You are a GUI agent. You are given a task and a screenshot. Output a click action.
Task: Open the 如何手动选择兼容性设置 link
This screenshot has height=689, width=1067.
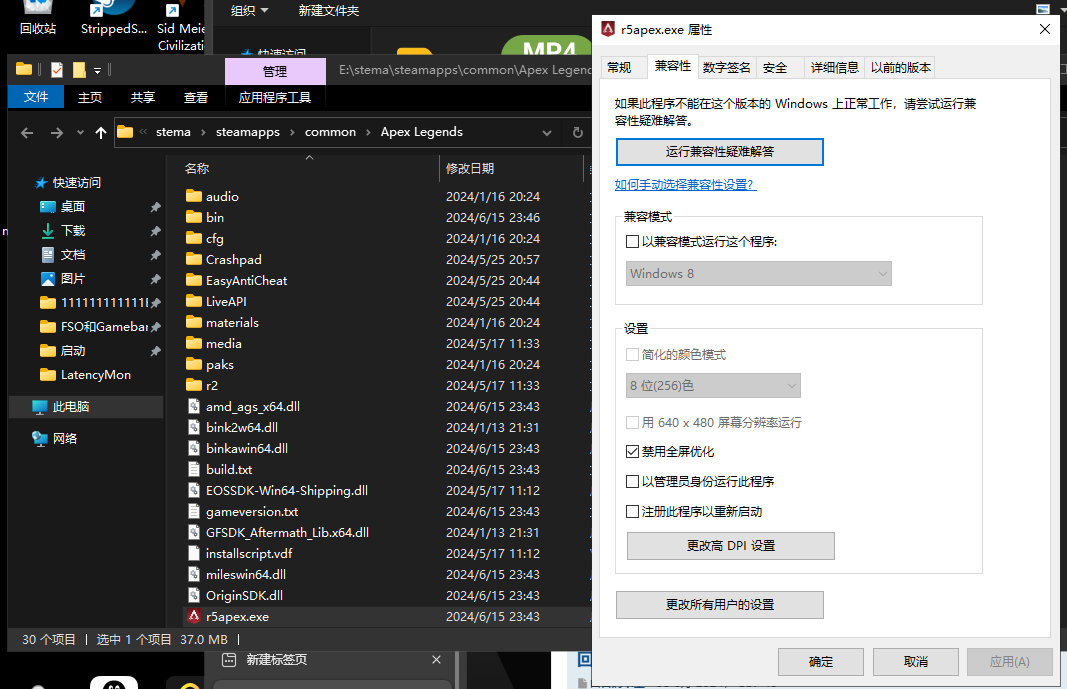685,186
